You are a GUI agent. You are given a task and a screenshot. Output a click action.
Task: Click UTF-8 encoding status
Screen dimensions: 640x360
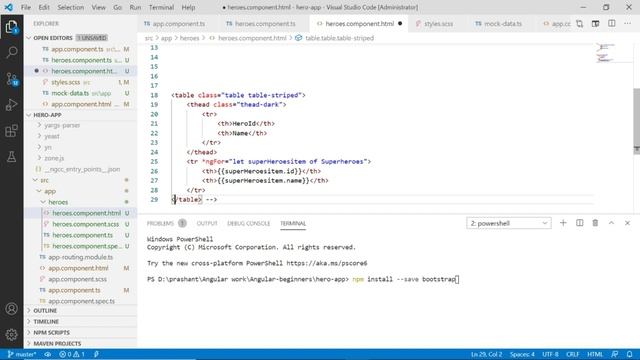(x=550, y=354)
